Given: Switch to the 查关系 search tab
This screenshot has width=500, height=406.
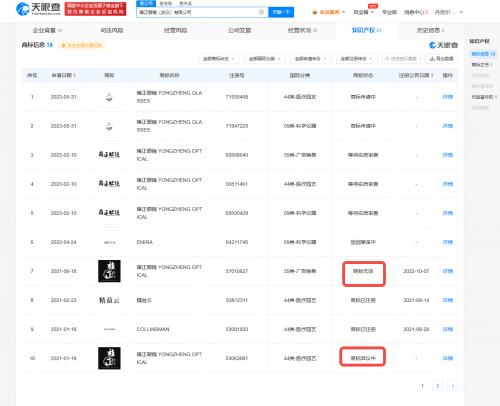Looking at the screenshot, I should pyautogui.click(x=185, y=3).
